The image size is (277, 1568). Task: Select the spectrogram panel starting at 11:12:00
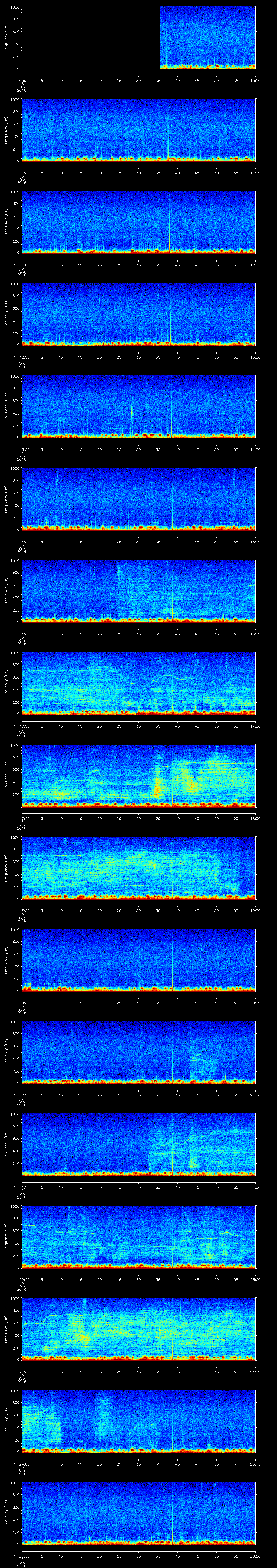tap(139, 314)
